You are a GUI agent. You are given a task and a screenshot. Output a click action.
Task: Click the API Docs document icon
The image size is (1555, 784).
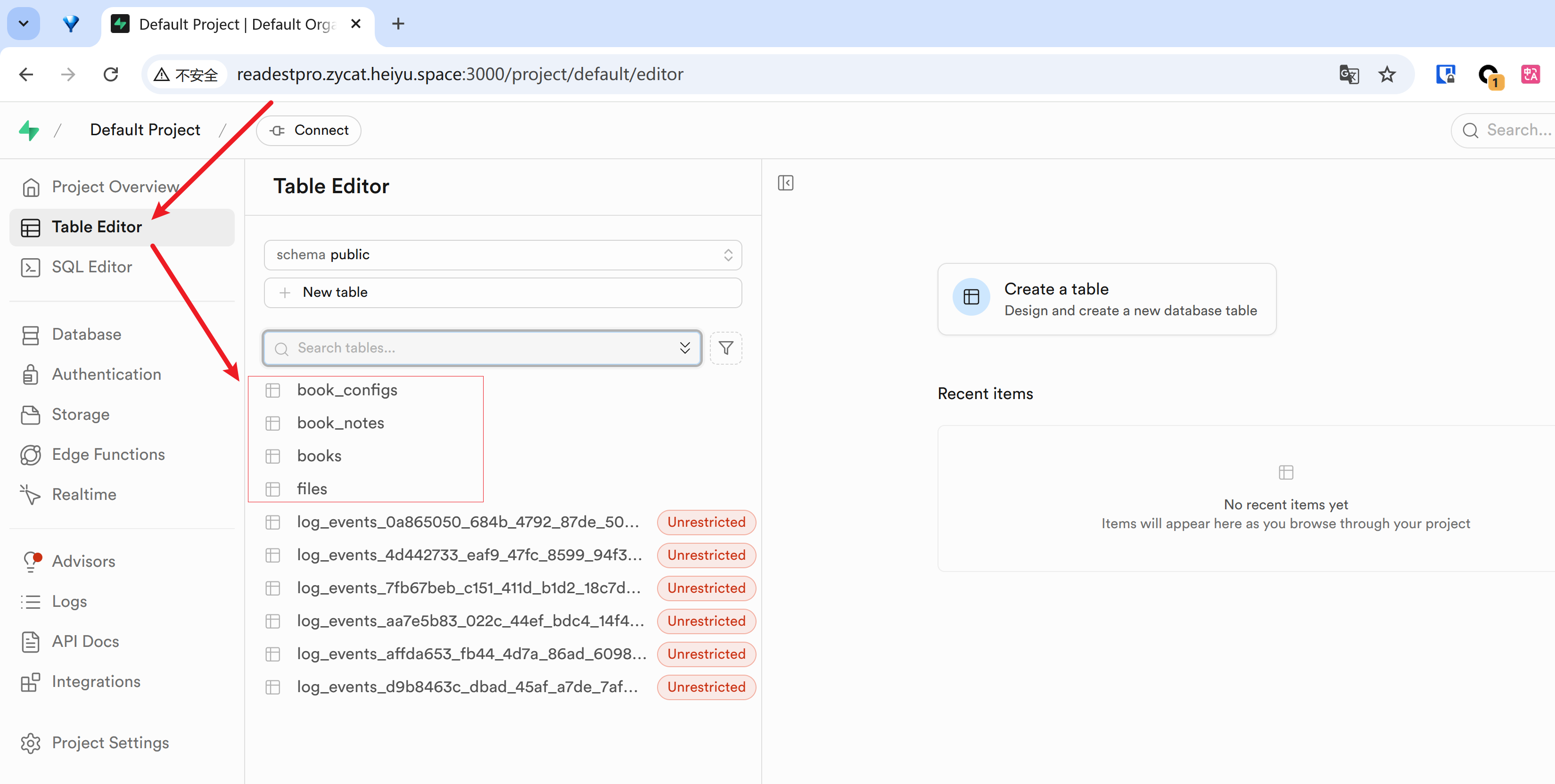(30, 642)
